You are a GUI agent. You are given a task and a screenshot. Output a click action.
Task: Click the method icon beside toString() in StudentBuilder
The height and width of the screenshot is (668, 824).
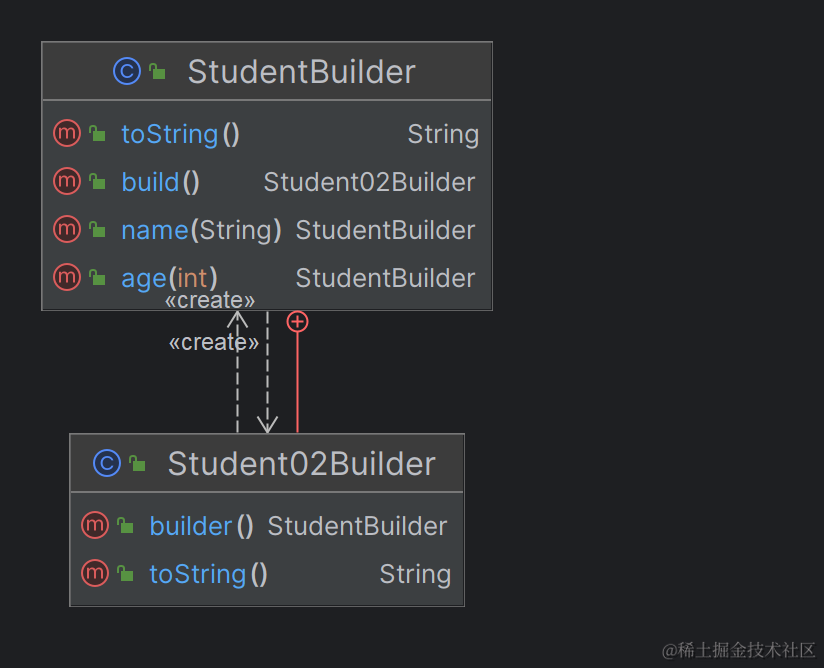point(67,133)
